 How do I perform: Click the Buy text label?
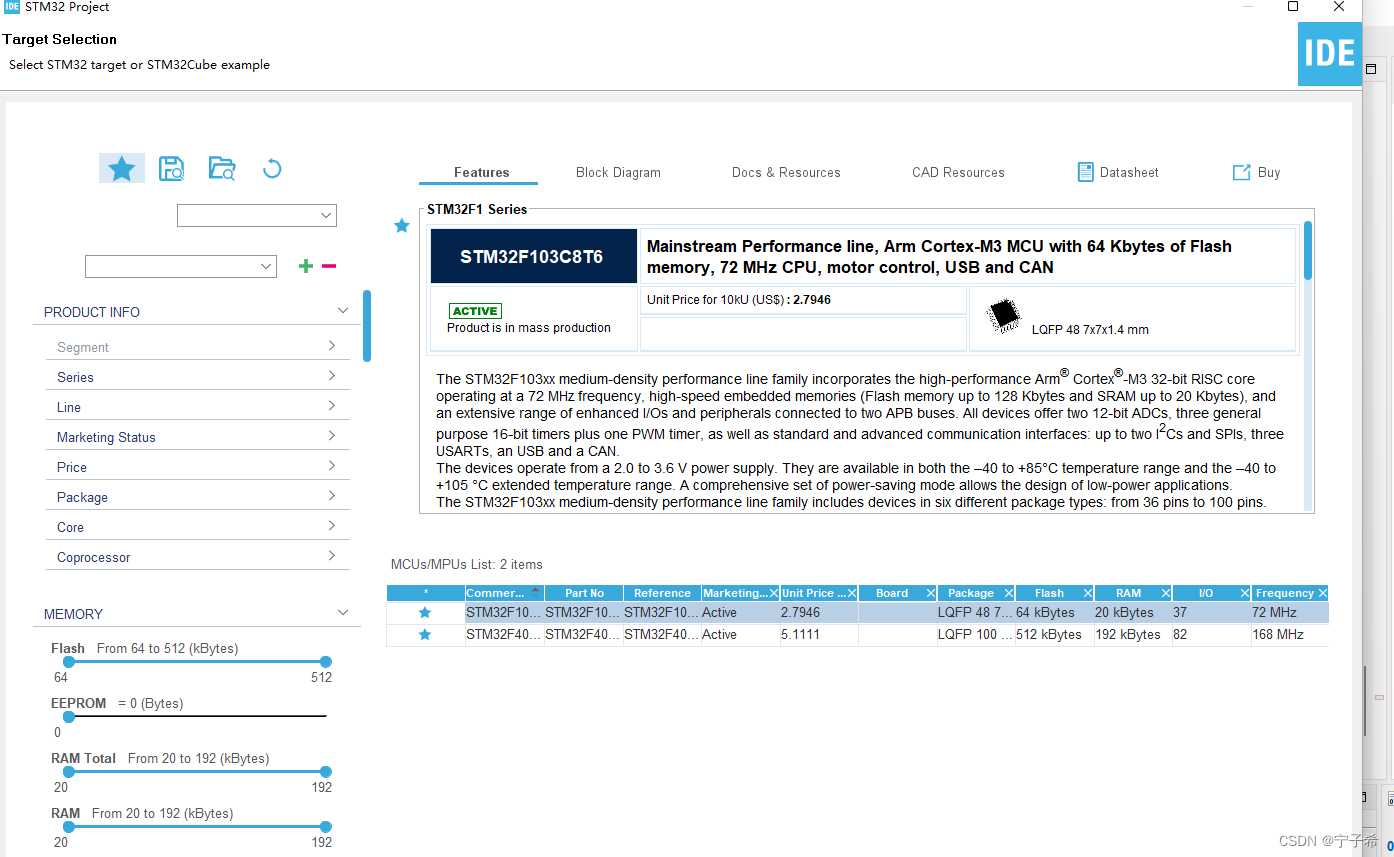[x=1269, y=172]
